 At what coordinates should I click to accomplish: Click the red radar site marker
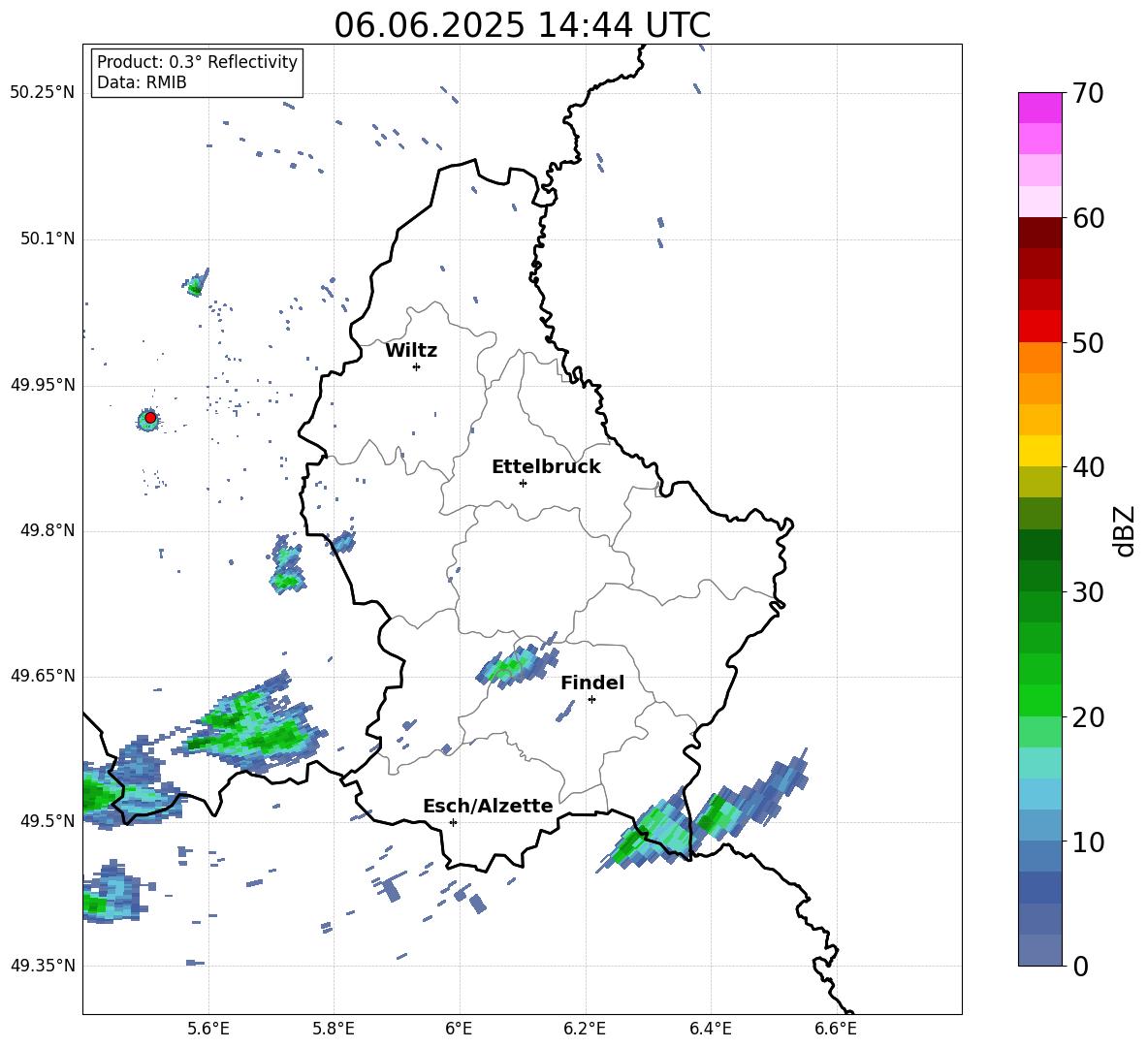point(150,418)
